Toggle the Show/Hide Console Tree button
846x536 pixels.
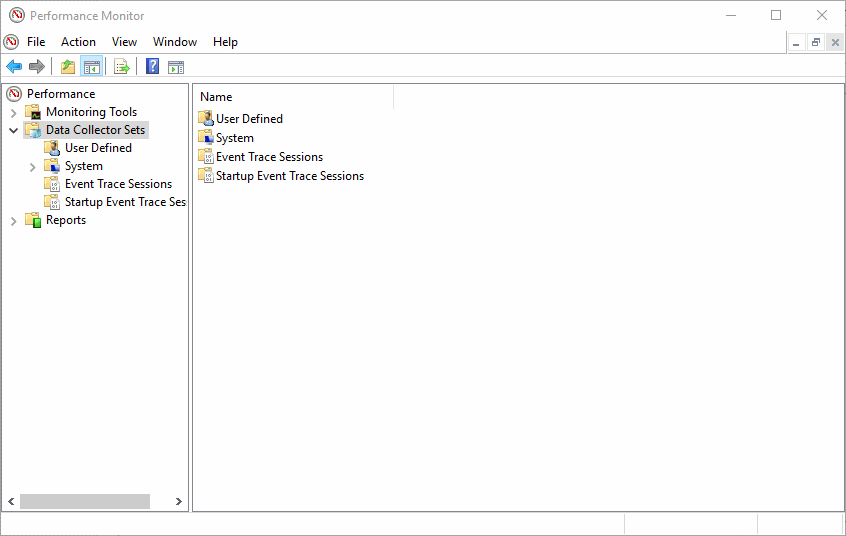91,67
